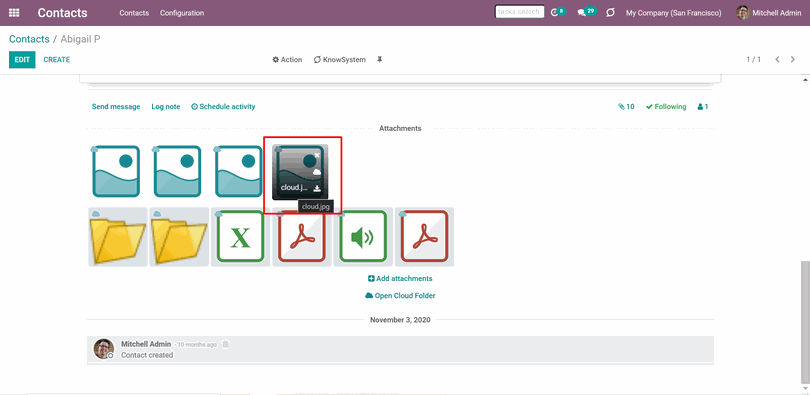Open the Action dropdown
Screen dimensions: 810x395
point(287,60)
